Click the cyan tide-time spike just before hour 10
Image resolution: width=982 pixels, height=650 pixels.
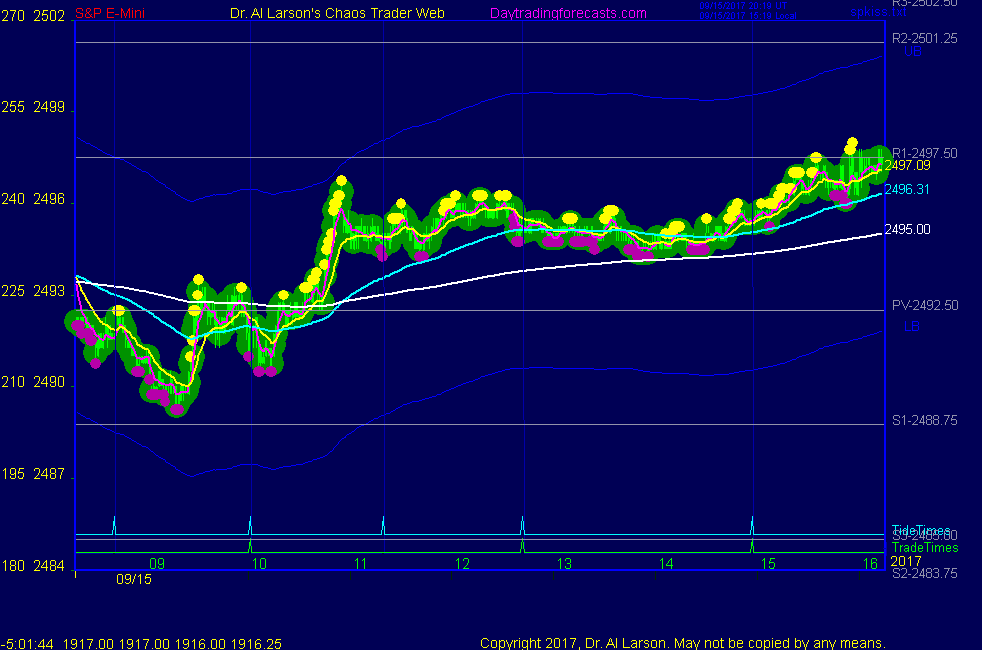coord(251,525)
